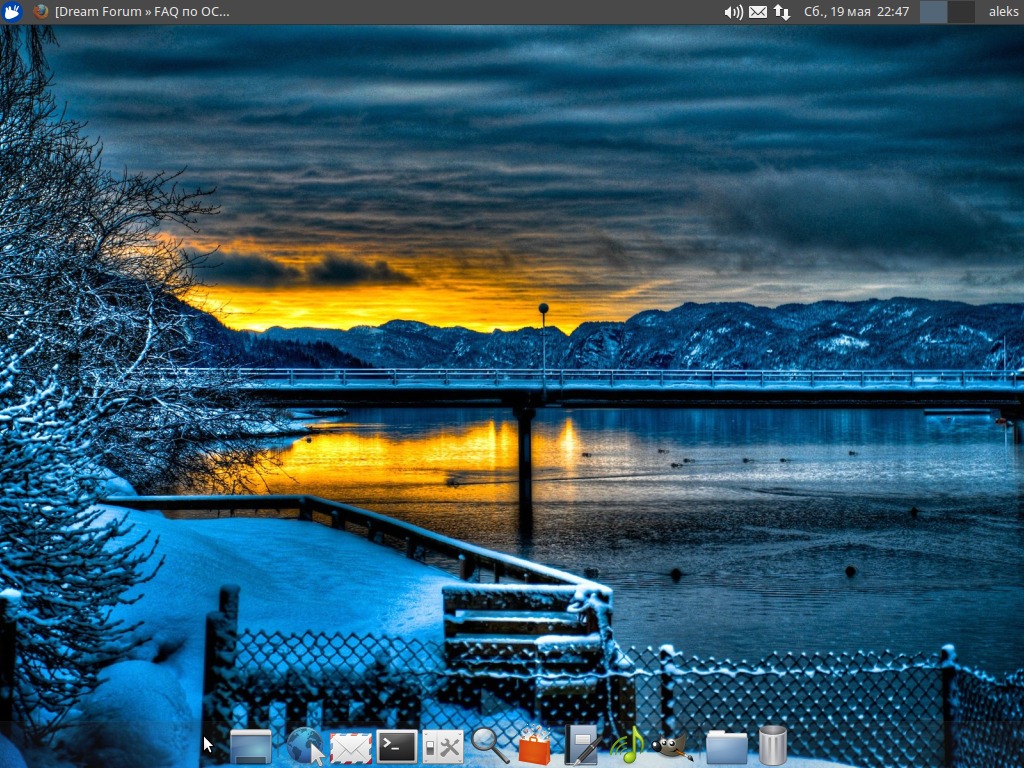This screenshot has width=1024, height=768.
Task: Open the calendar from the date and time
Action: click(x=856, y=12)
